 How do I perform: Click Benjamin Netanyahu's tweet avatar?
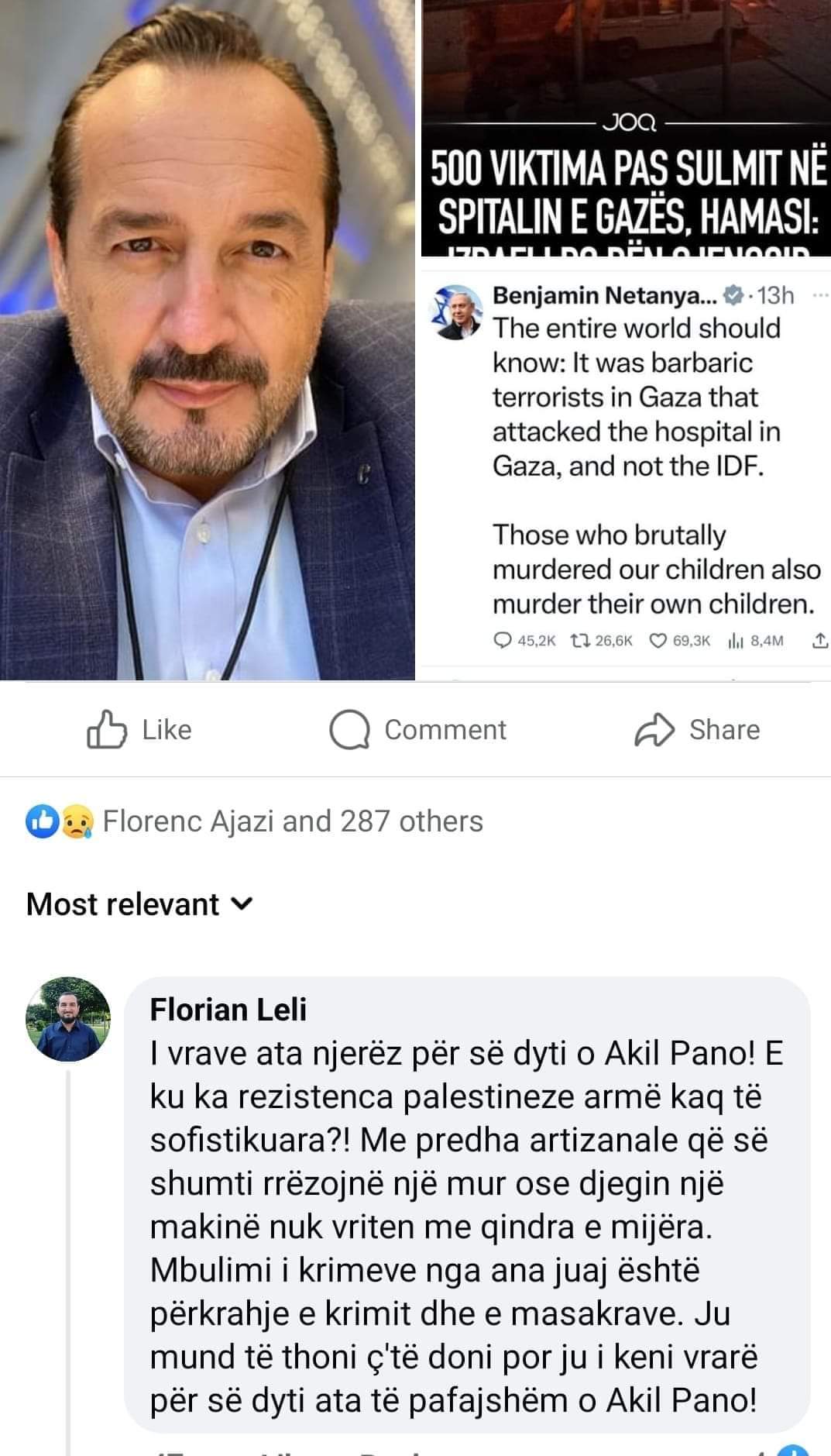[x=459, y=312]
